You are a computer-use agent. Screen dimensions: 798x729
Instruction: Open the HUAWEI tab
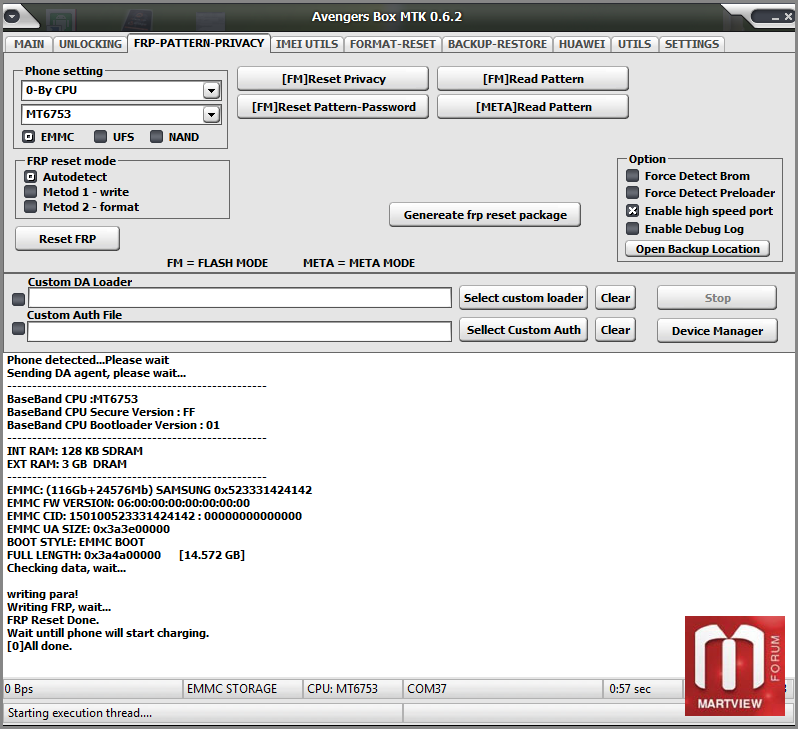tap(582, 44)
